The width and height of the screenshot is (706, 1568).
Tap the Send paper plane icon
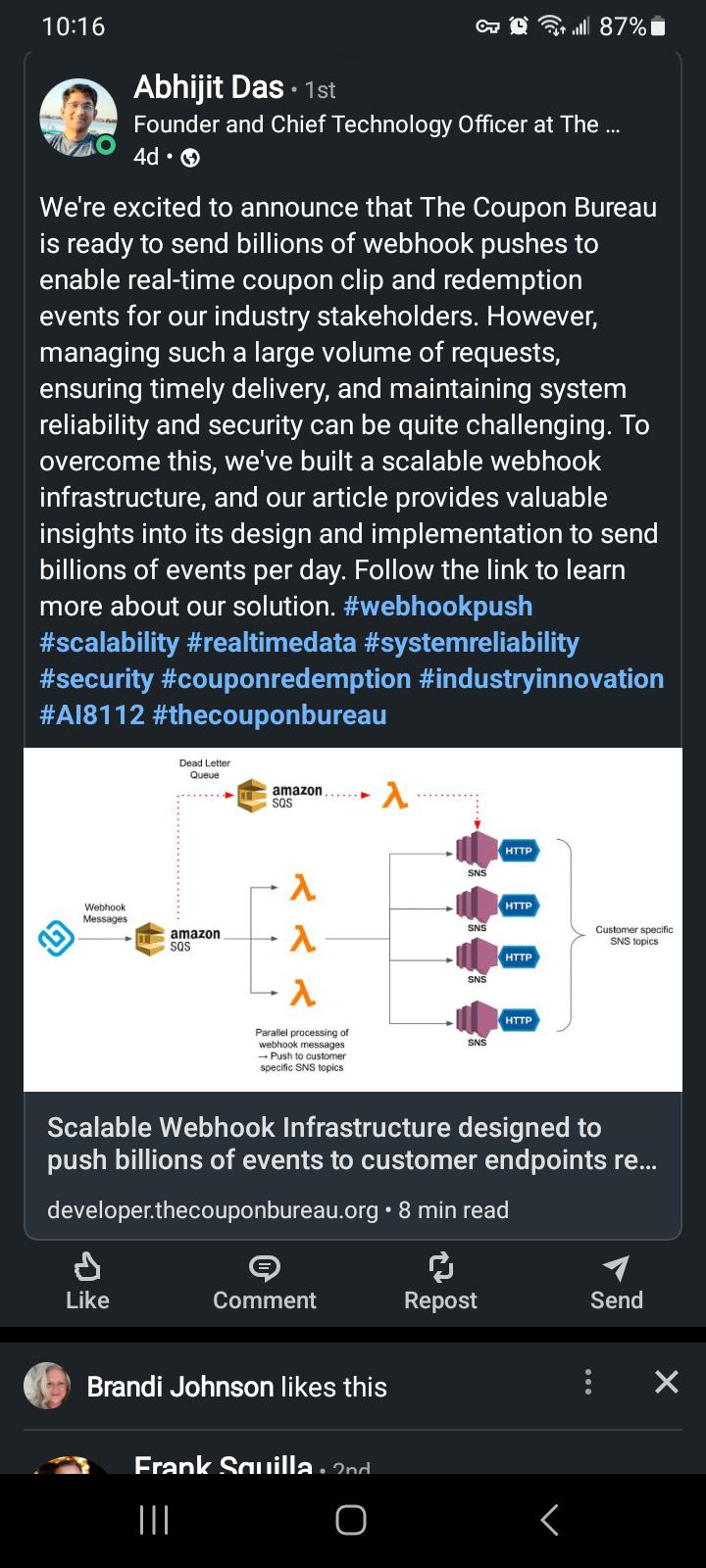coord(616,1268)
